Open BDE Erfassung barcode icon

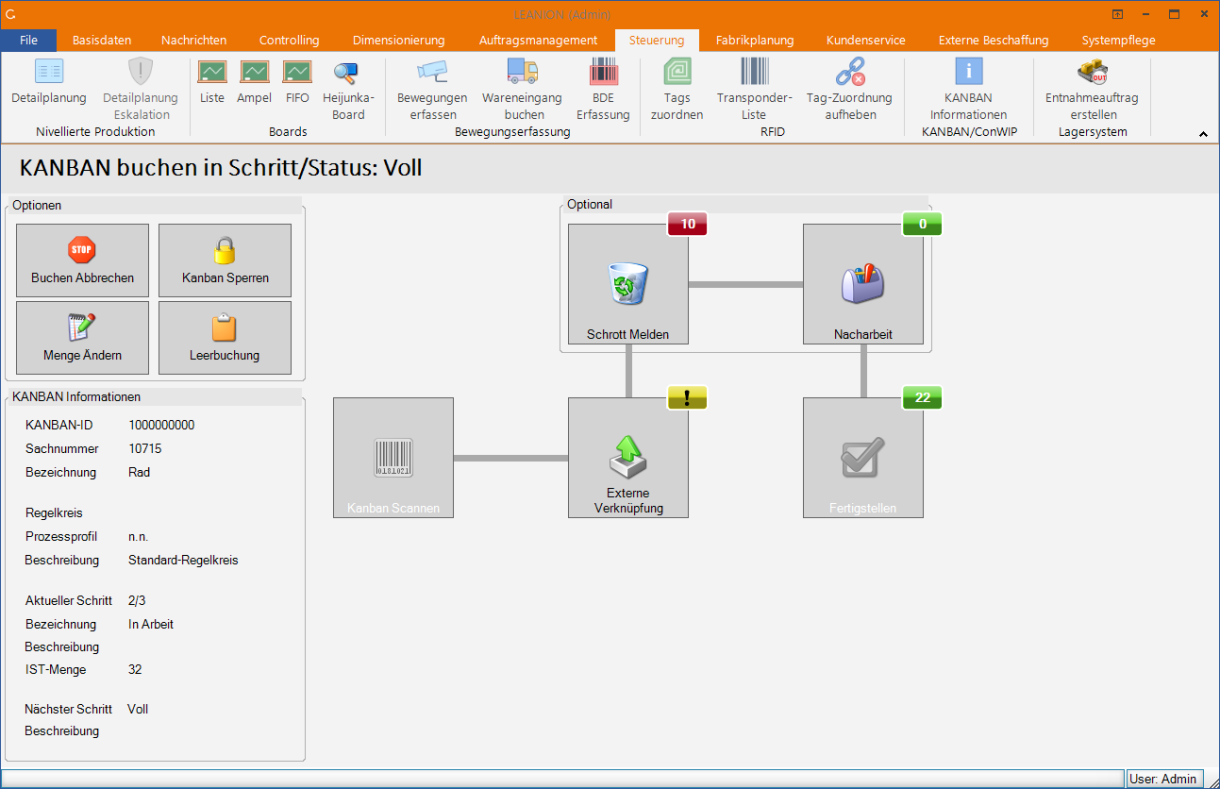pos(603,73)
